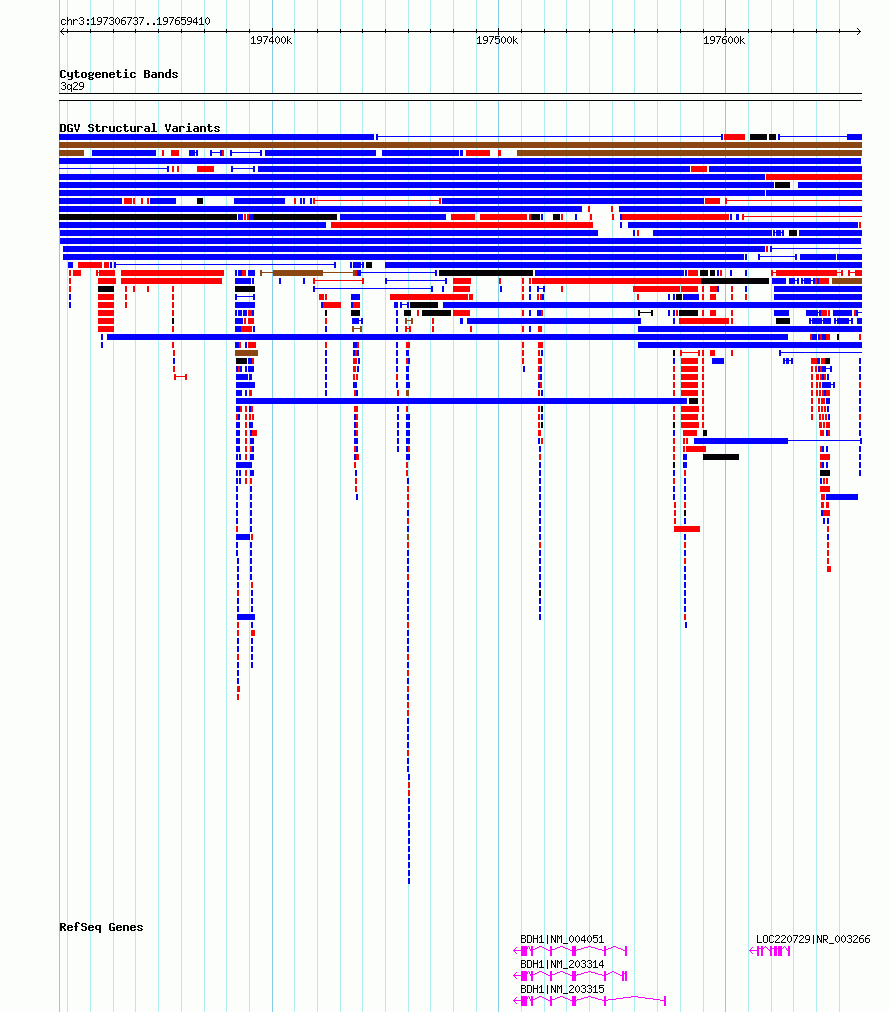This screenshot has height=1012, width=890.
Task: Select the RefSeq Genes track title
Action: (x=101, y=927)
